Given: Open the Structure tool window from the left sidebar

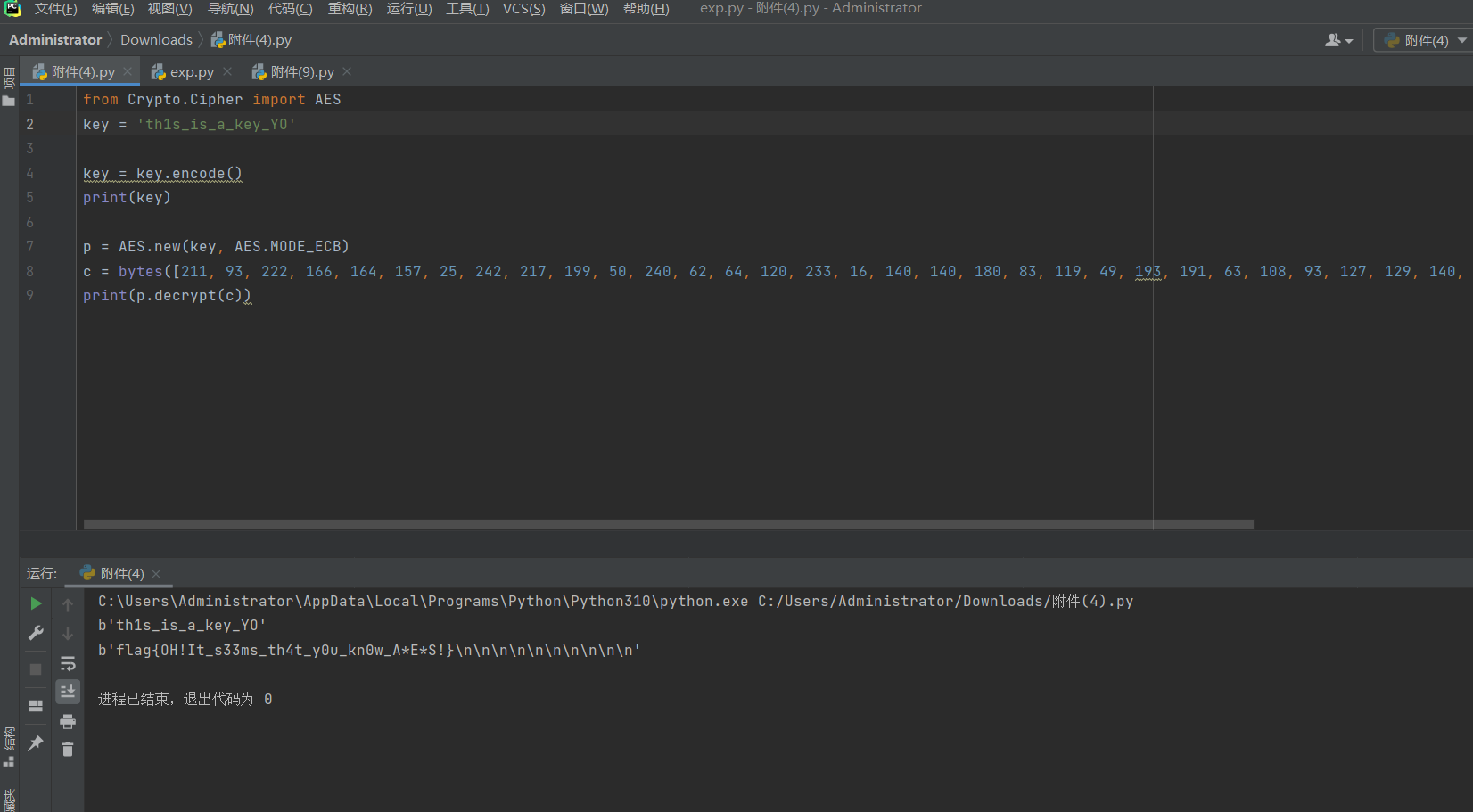Looking at the screenshot, I should click(x=9, y=747).
